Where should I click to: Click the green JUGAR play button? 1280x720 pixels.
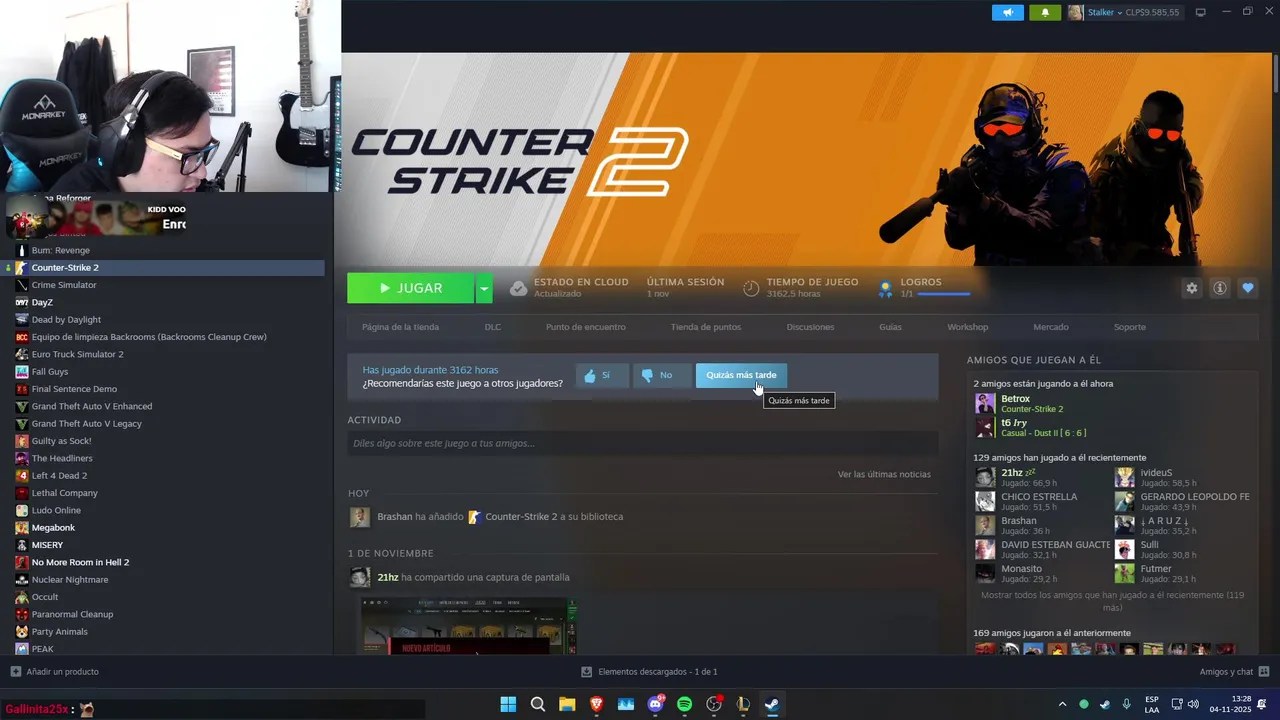coord(411,288)
